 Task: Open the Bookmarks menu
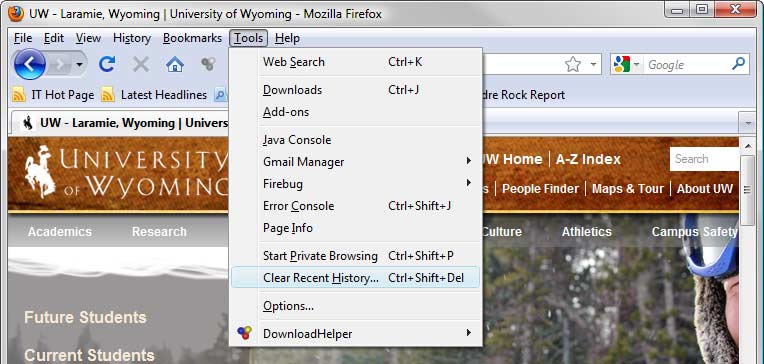click(192, 38)
